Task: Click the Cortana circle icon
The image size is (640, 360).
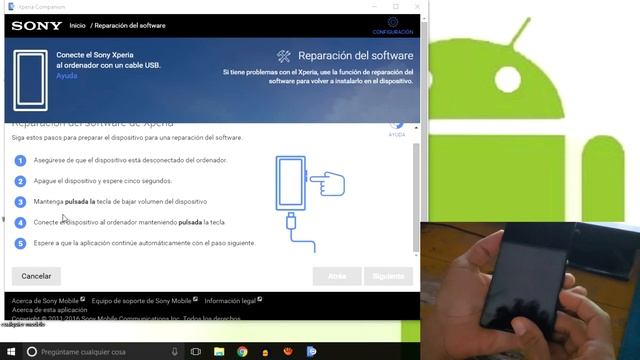Action: click(x=32, y=351)
